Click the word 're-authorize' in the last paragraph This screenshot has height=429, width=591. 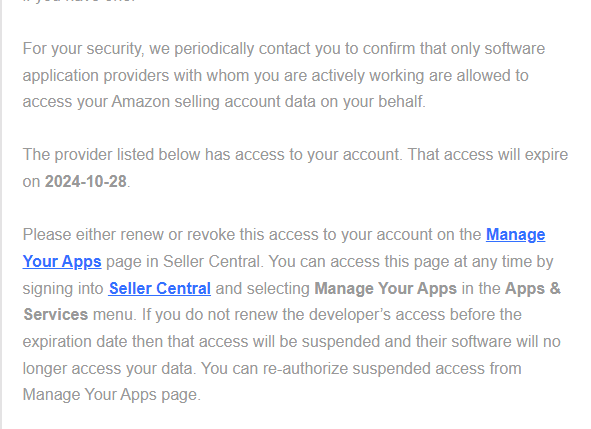click(305, 368)
